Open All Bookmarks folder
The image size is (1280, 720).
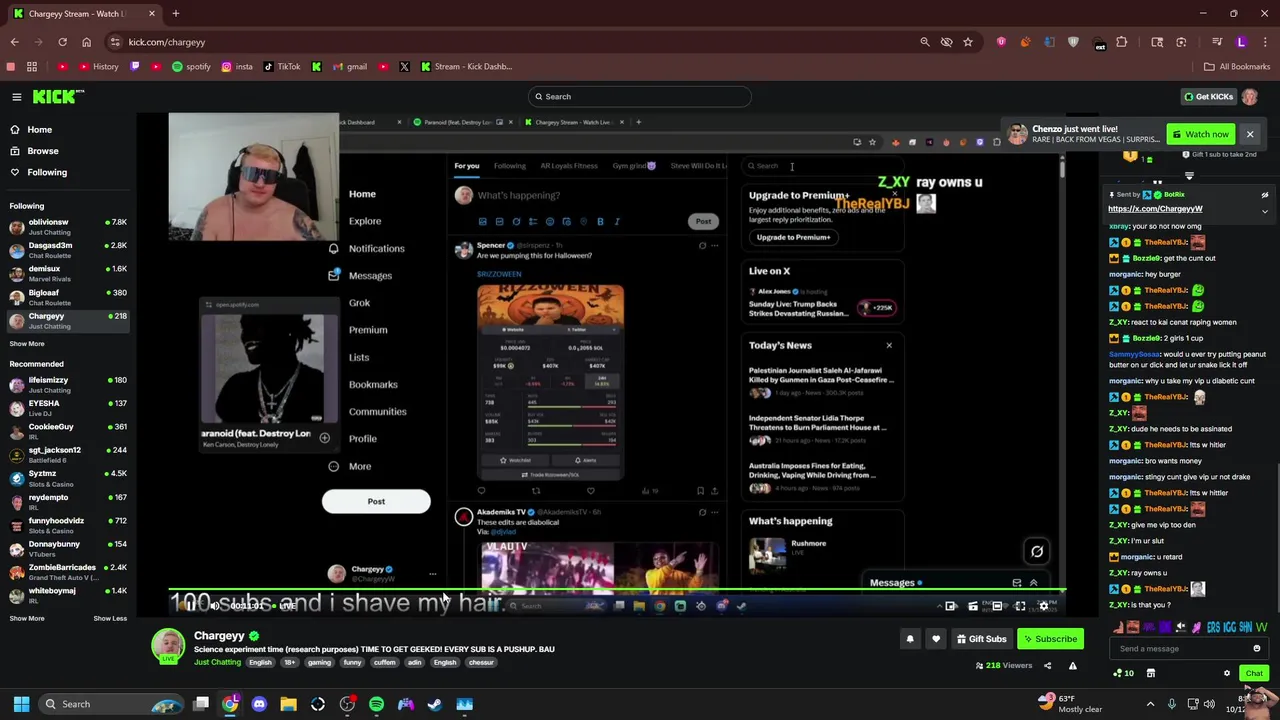1237,67
